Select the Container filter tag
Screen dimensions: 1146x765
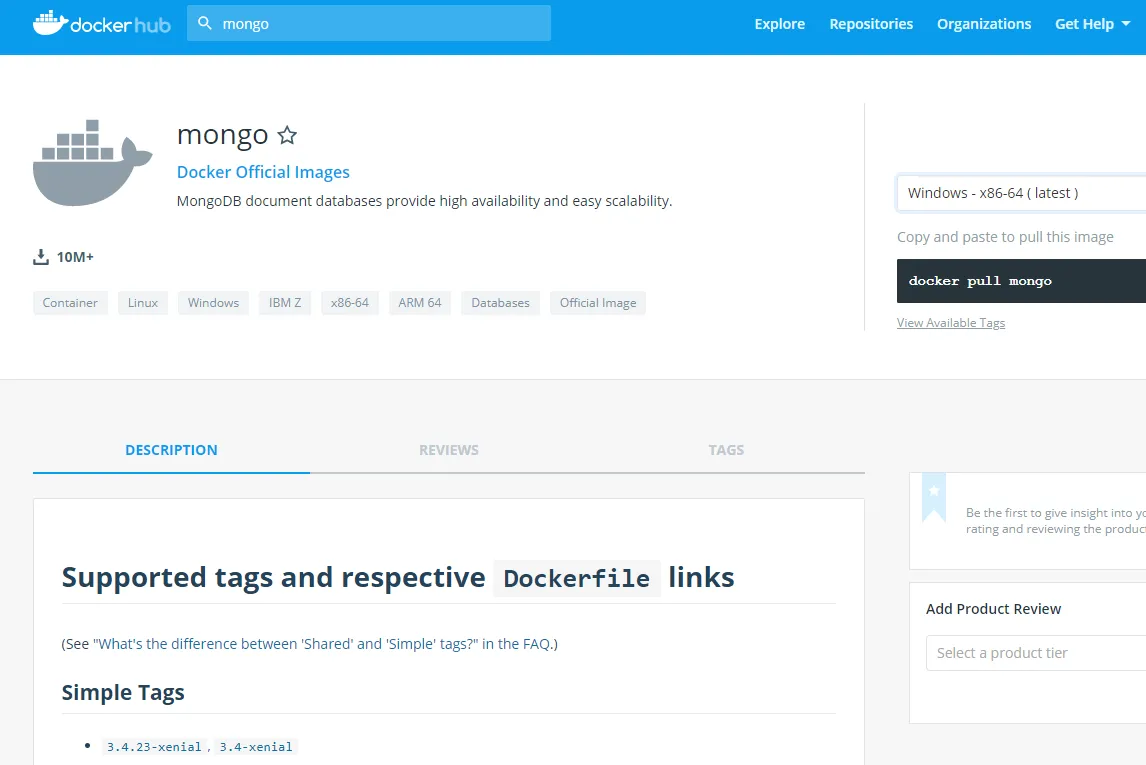pyautogui.click(x=70, y=303)
